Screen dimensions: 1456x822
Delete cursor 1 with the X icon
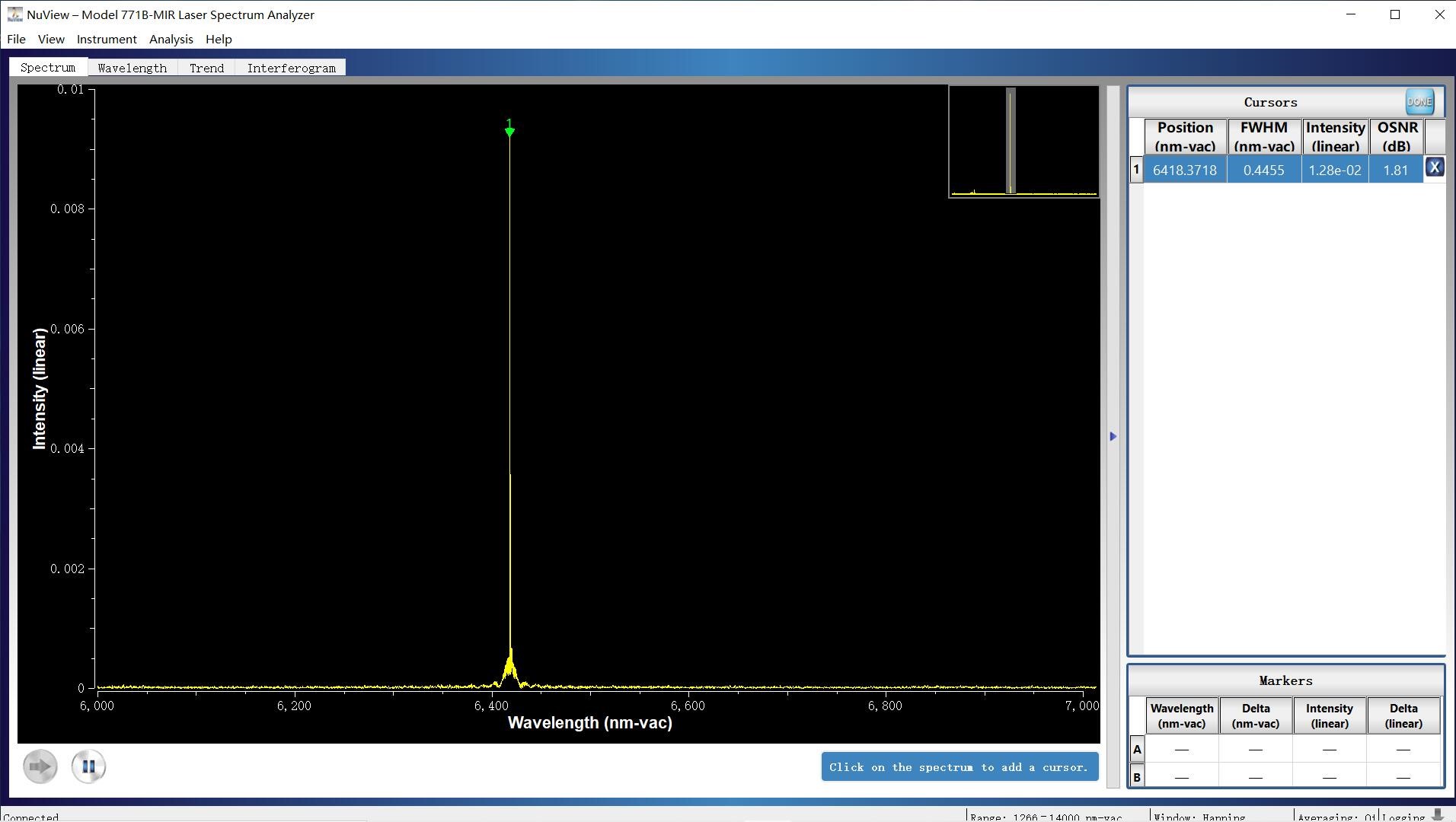1435,167
